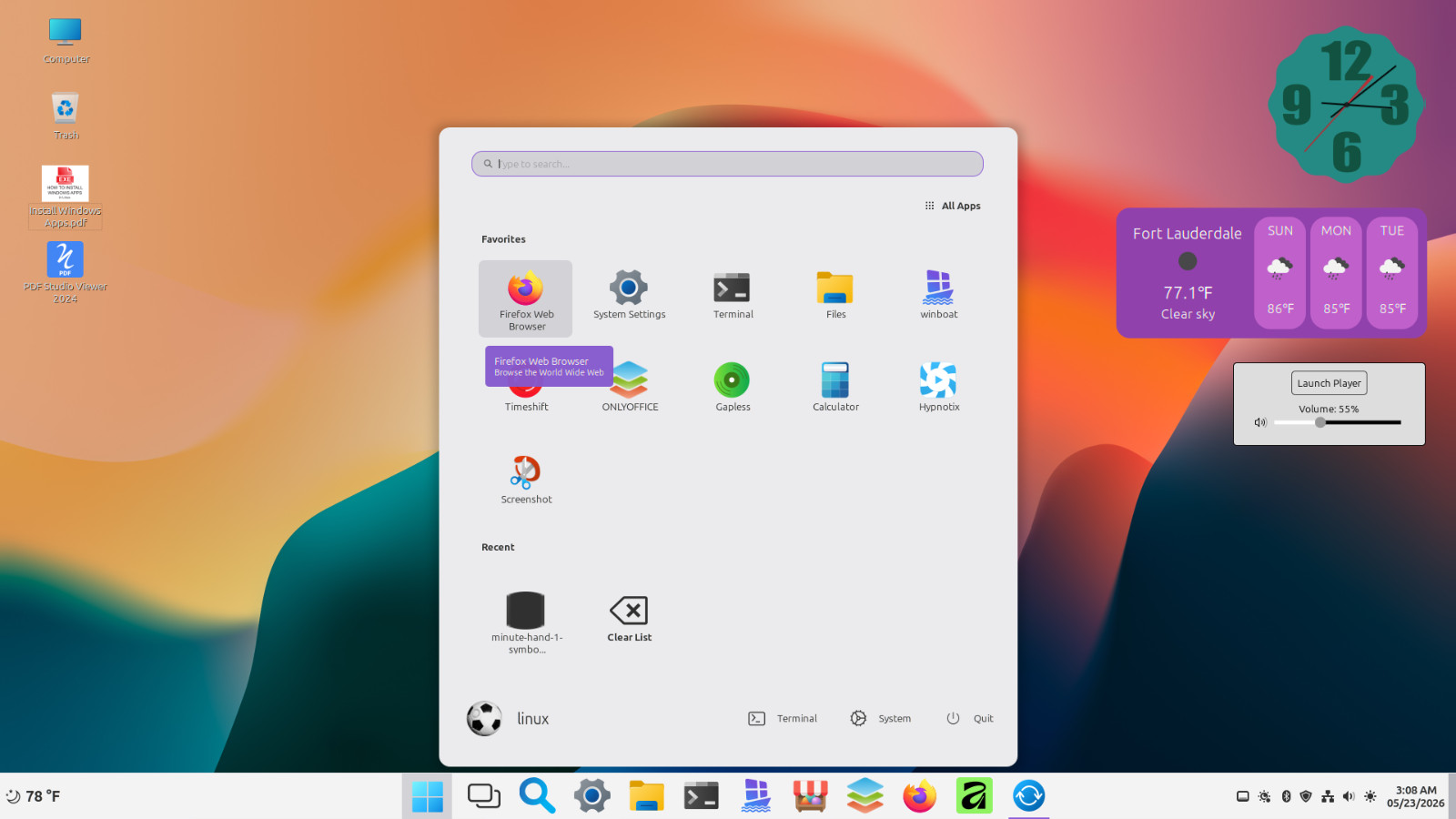Open System Settings gear in taskbar
Screen dimensions: 1456x819
[591, 796]
